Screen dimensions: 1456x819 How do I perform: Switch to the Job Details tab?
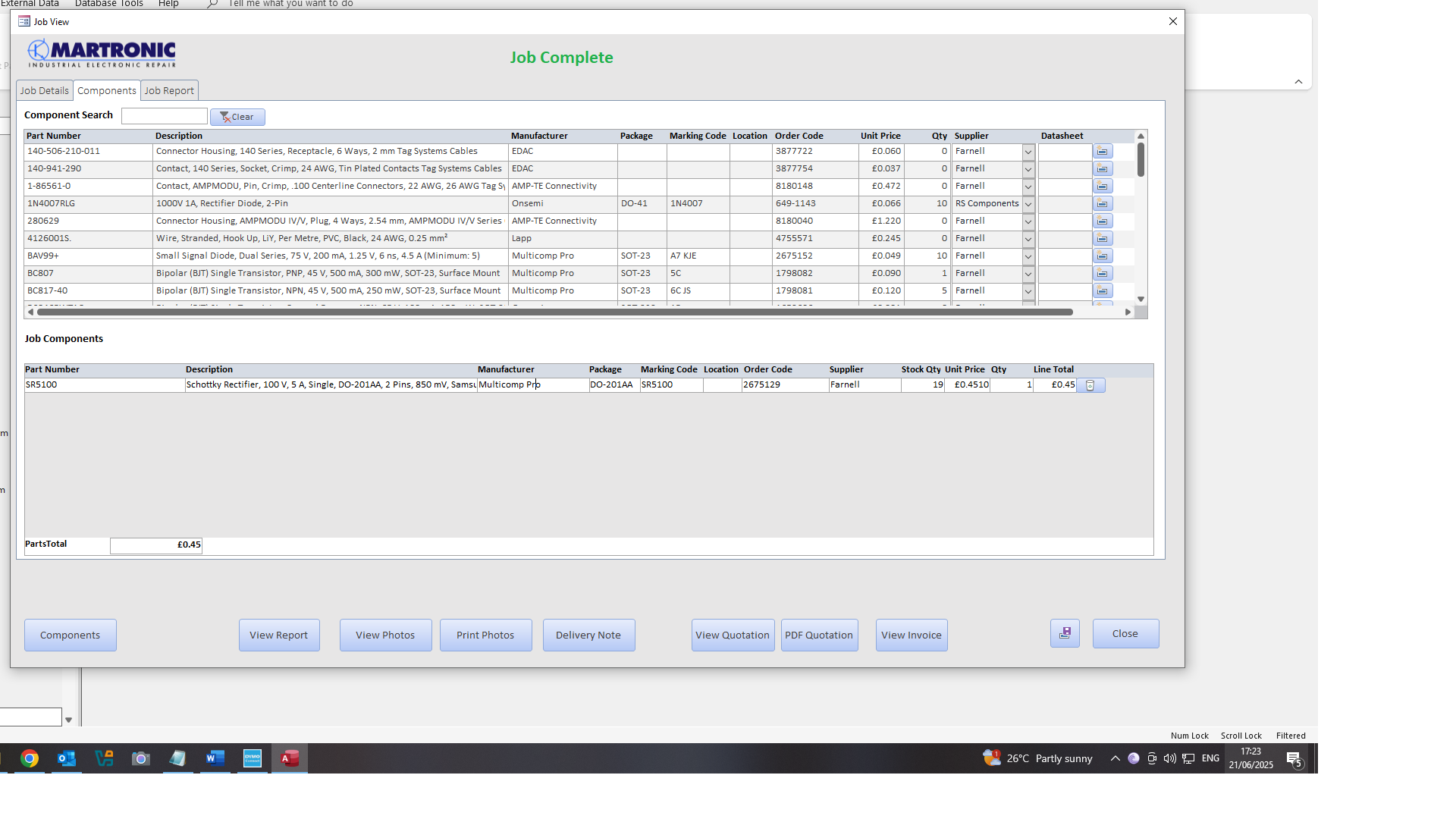point(44,91)
